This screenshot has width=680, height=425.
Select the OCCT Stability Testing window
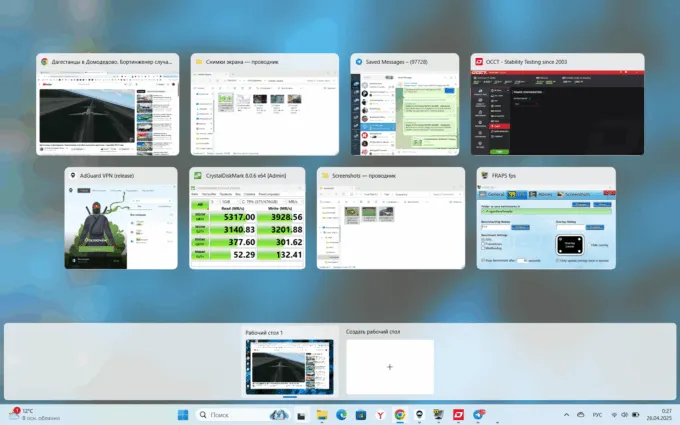pyautogui.click(x=557, y=111)
